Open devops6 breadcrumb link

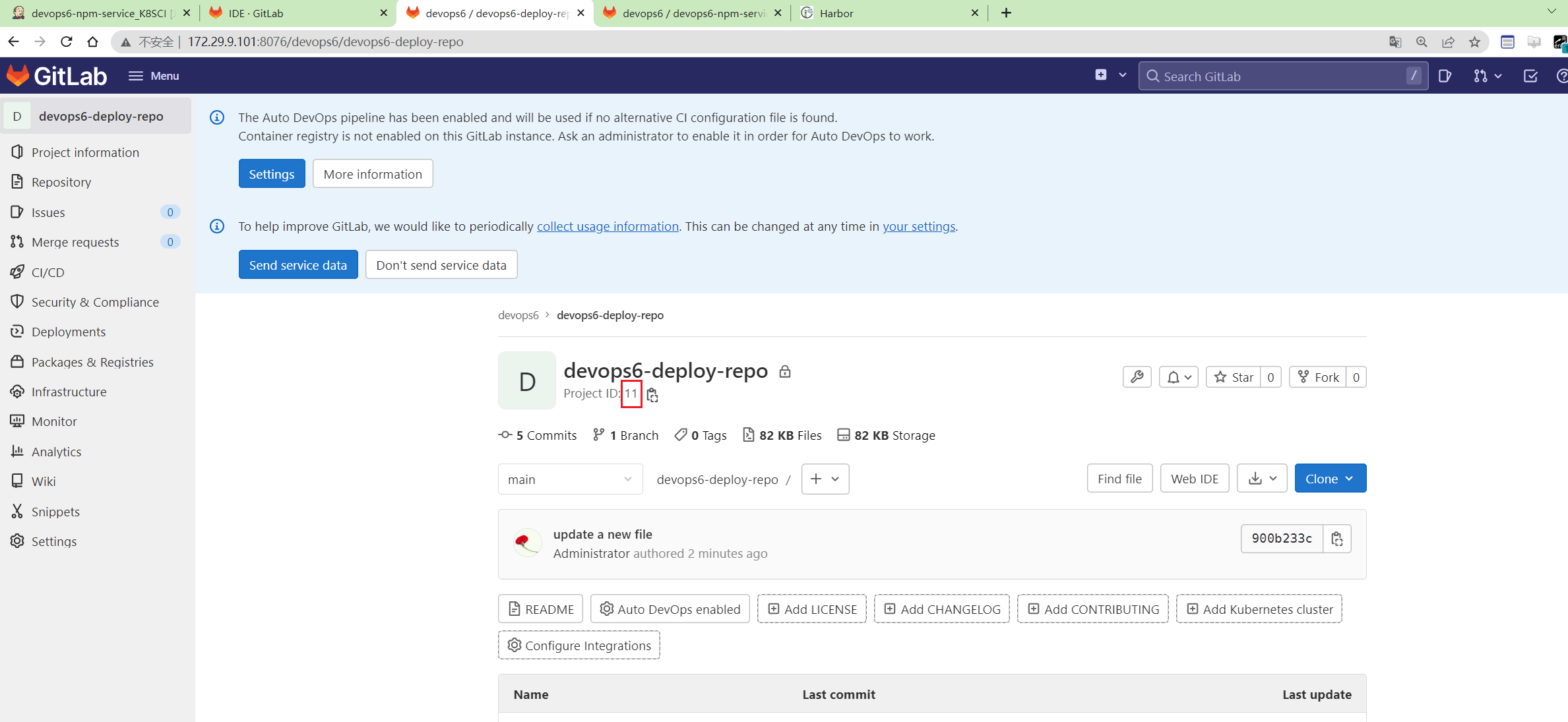click(518, 315)
